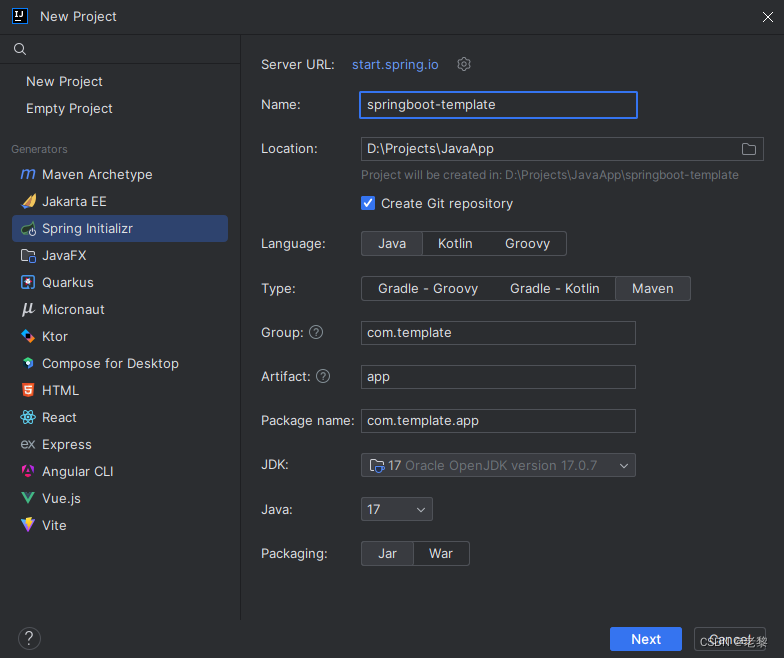
Task: Click the Angular CLI icon
Action: click(x=28, y=471)
